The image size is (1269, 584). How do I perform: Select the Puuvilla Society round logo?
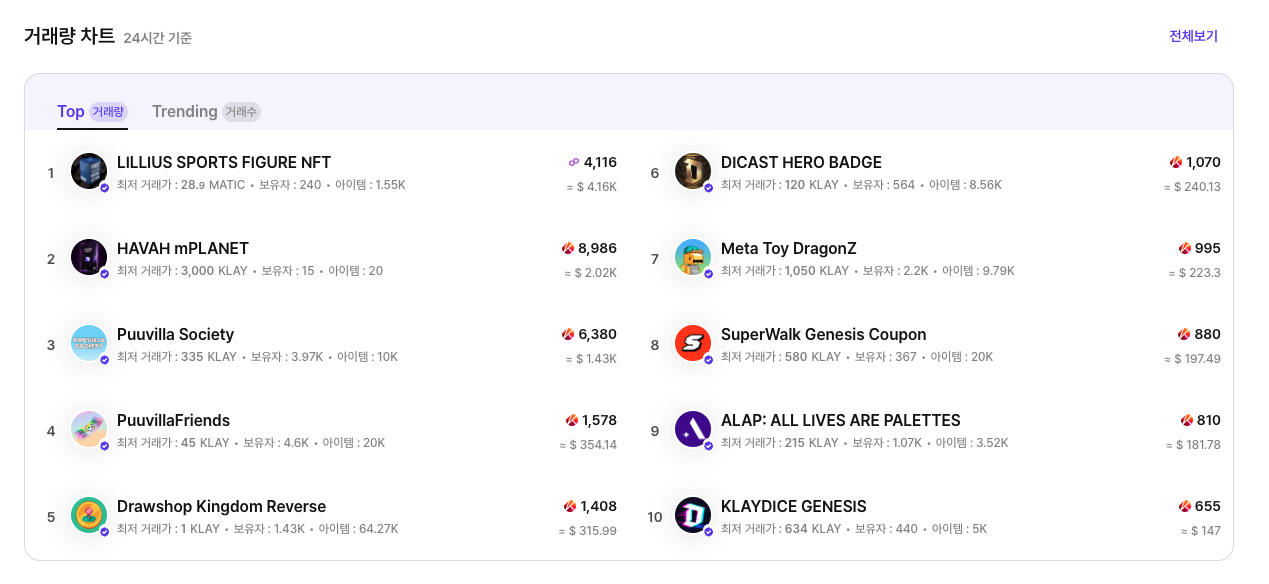(x=89, y=343)
